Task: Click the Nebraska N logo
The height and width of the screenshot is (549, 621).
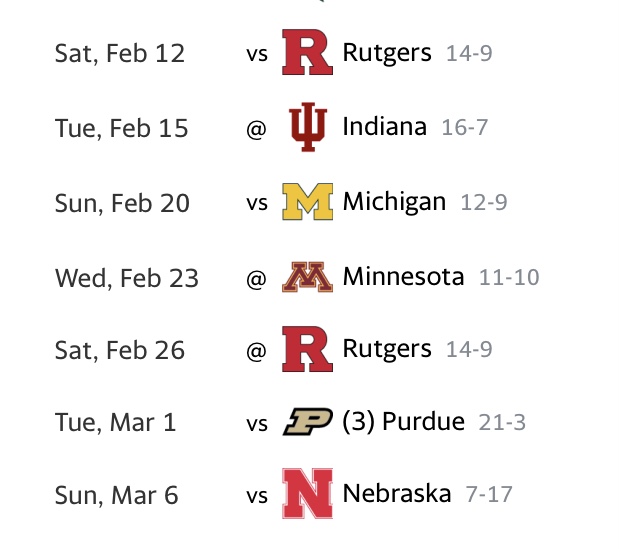Action: tap(307, 496)
